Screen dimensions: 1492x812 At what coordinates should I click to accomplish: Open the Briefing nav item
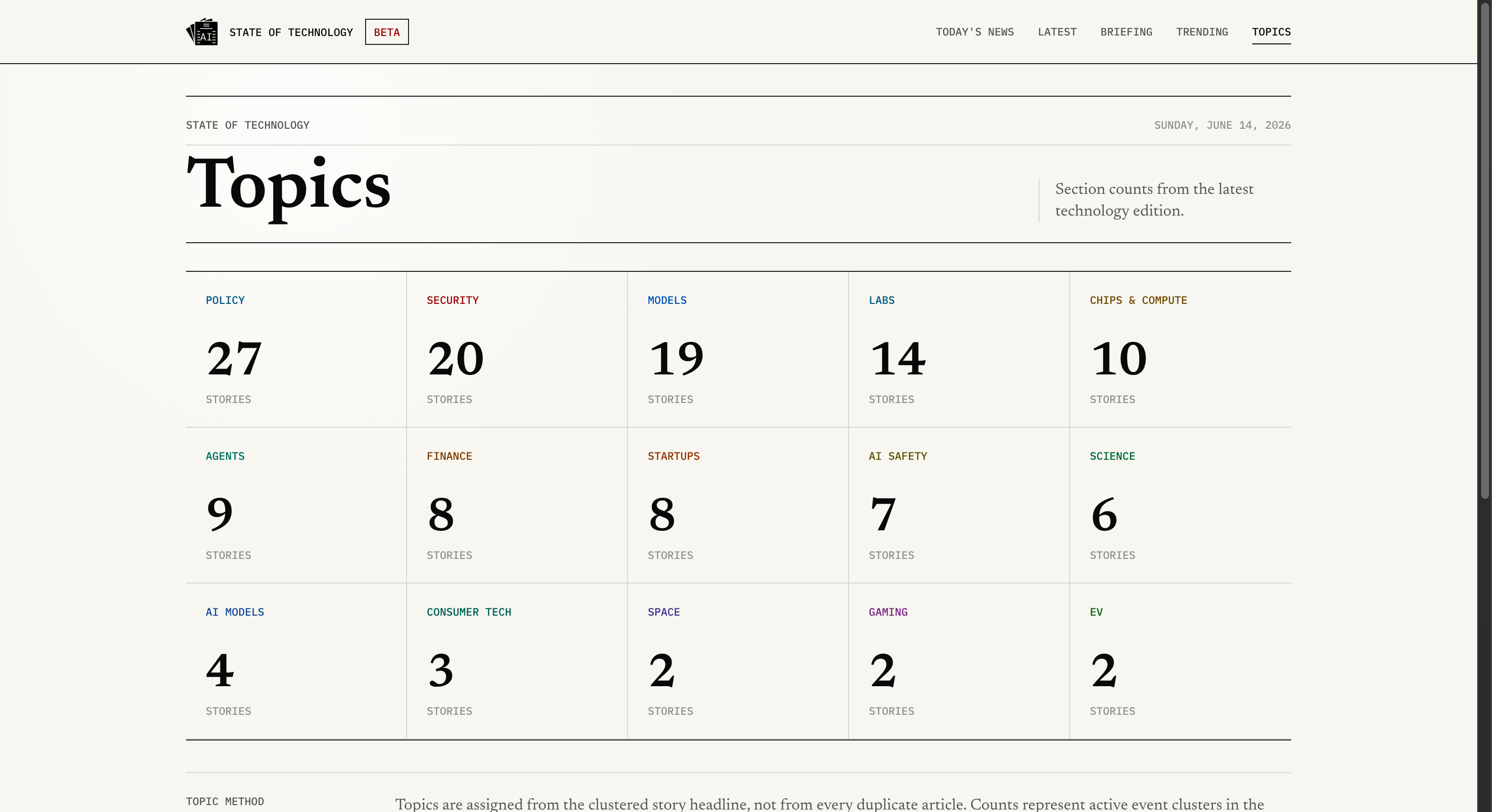click(1126, 32)
